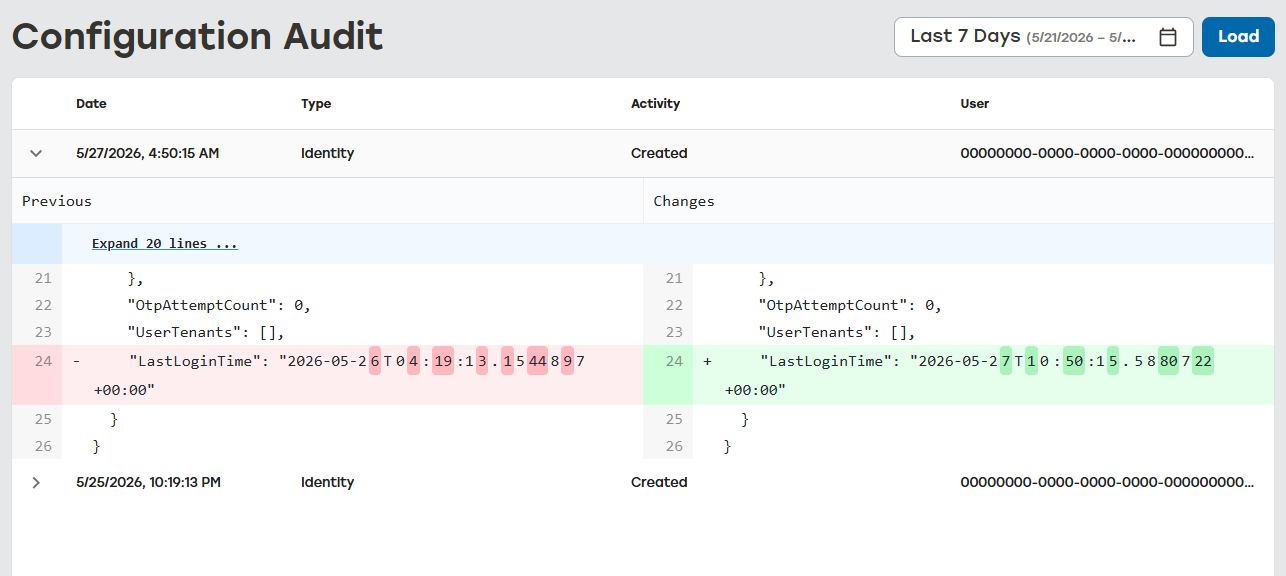This screenshot has width=1286, height=576.
Task: Click the Expand 20 lines link
Action: point(164,243)
